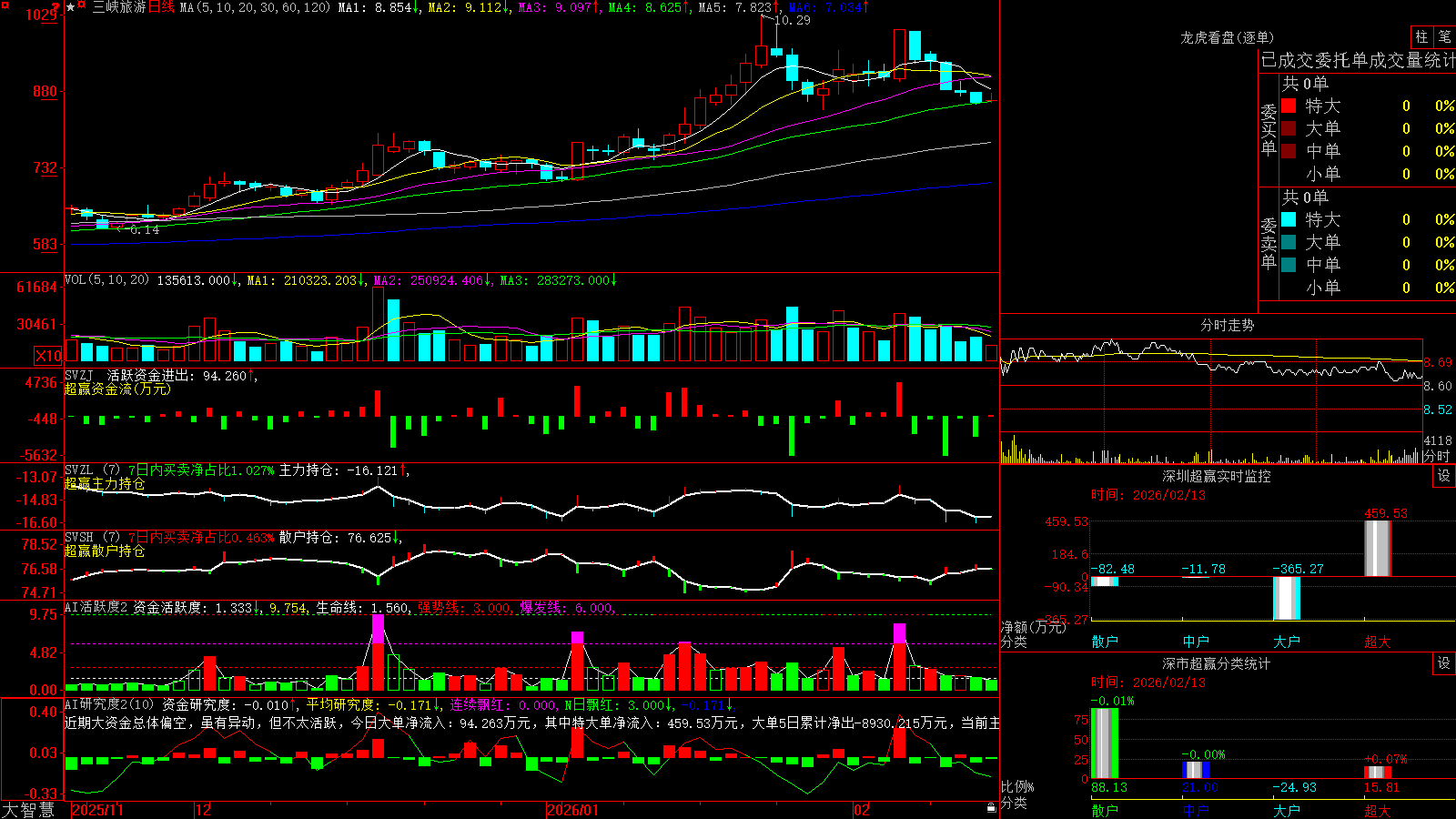Switch to 笔 tick view

pyautogui.click(x=1445, y=37)
